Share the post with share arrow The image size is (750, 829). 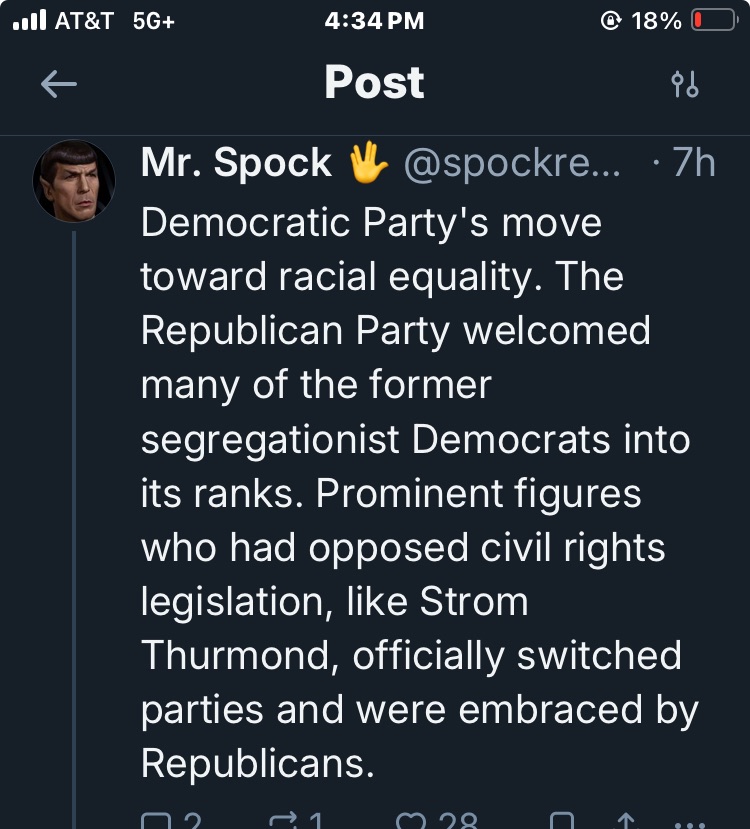[626, 822]
